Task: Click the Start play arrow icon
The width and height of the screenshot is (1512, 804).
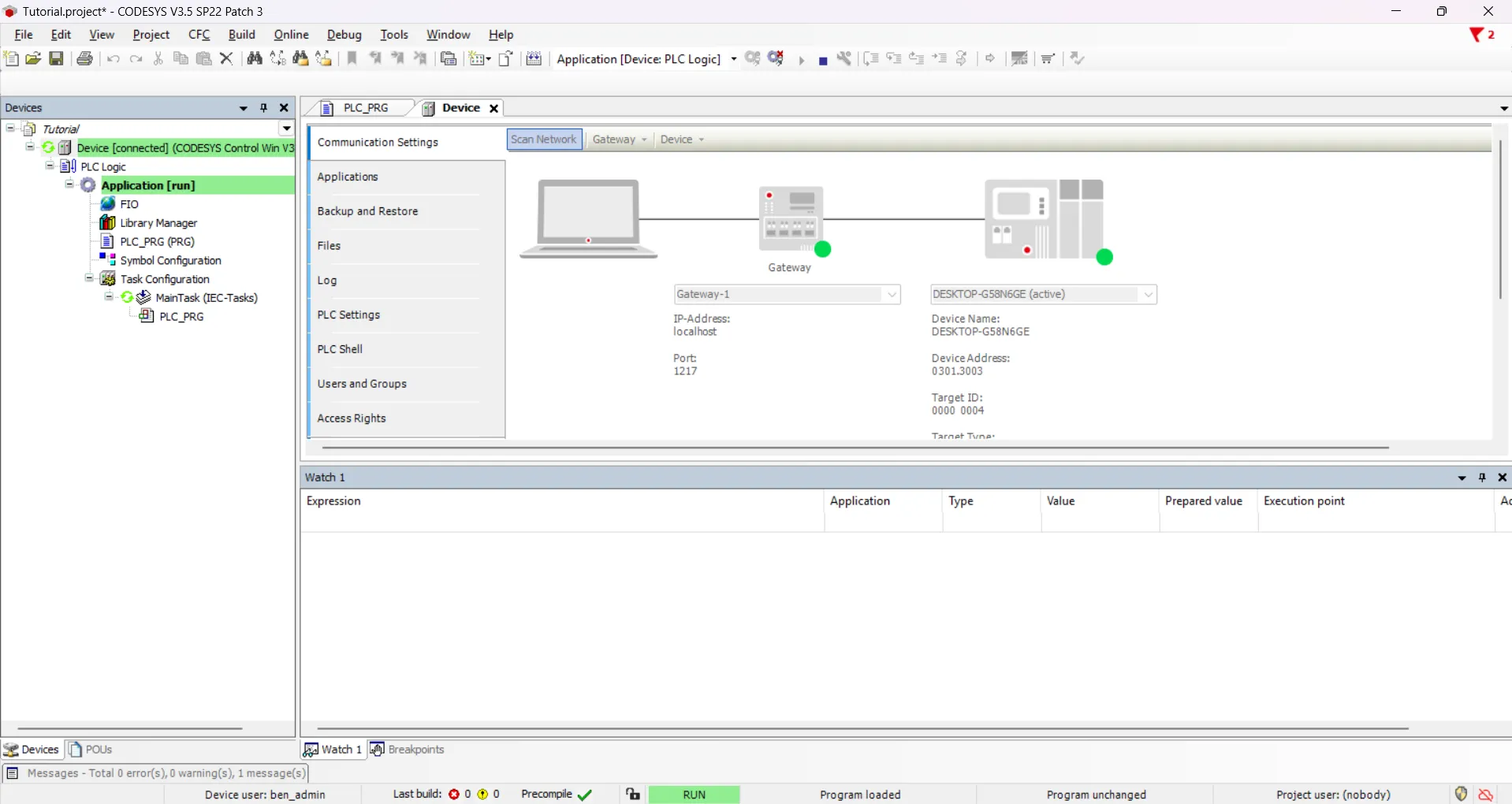Action: click(801, 61)
